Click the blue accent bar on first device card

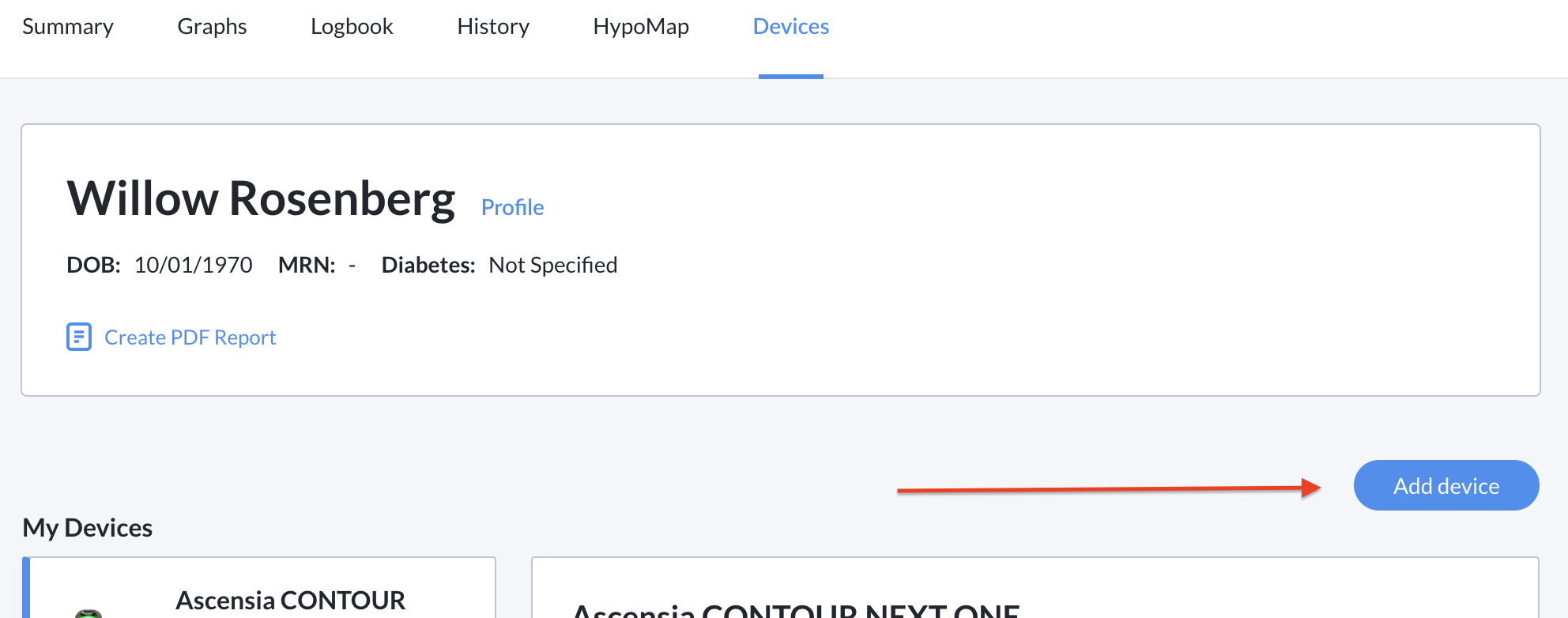[x=26, y=589]
